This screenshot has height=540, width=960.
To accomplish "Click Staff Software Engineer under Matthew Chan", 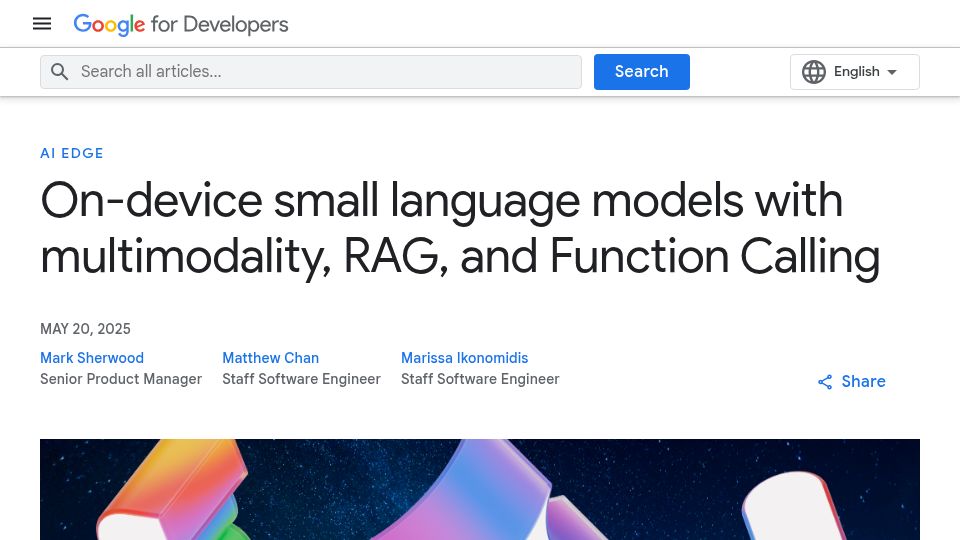I will tap(301, 379).
